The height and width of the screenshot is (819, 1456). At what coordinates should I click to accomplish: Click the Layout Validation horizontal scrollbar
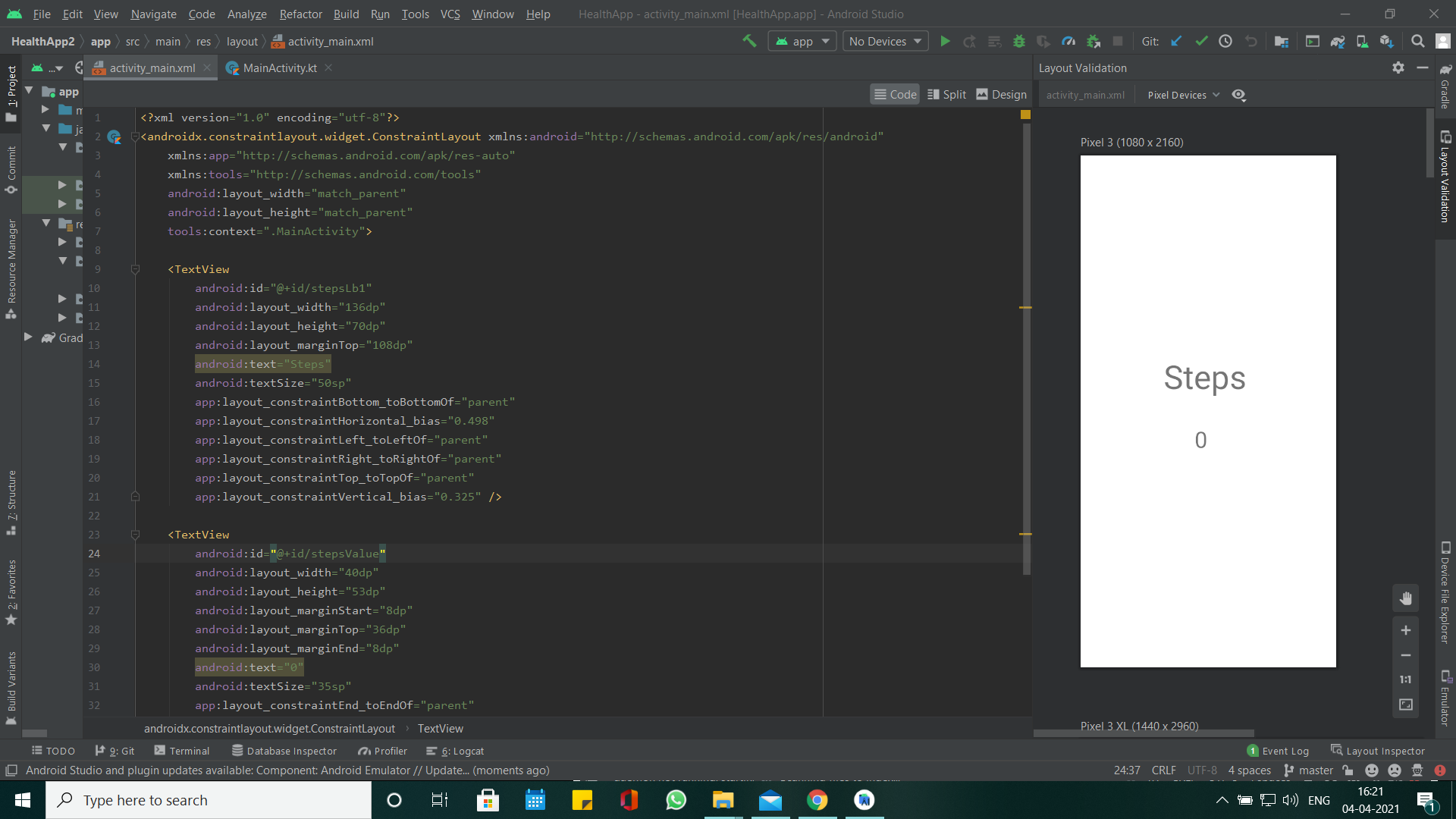tap(1144, 733)
